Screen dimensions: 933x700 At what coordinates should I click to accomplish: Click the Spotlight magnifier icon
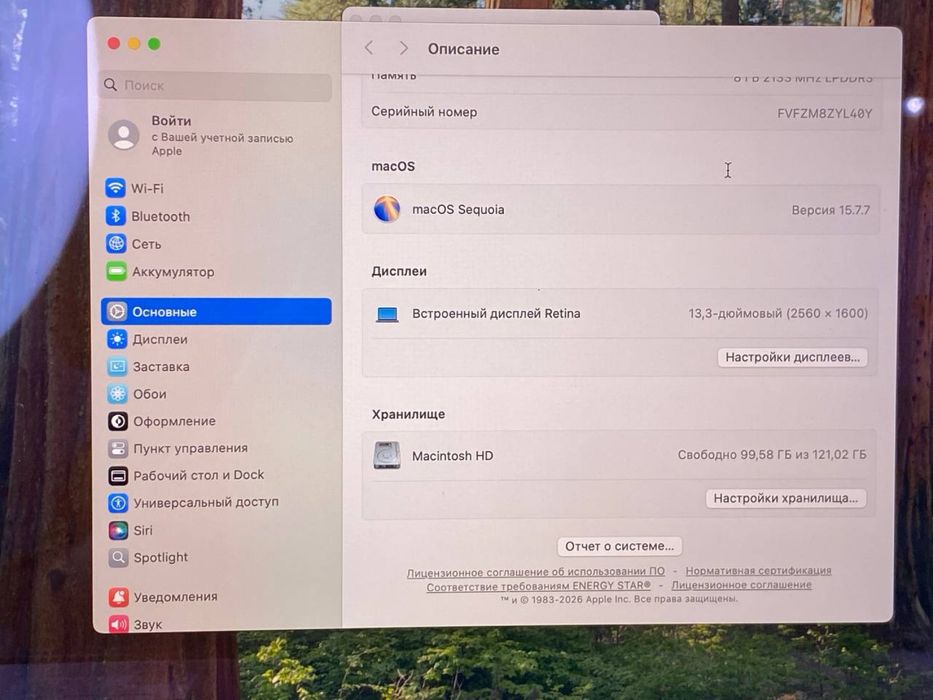coord(118,557)
